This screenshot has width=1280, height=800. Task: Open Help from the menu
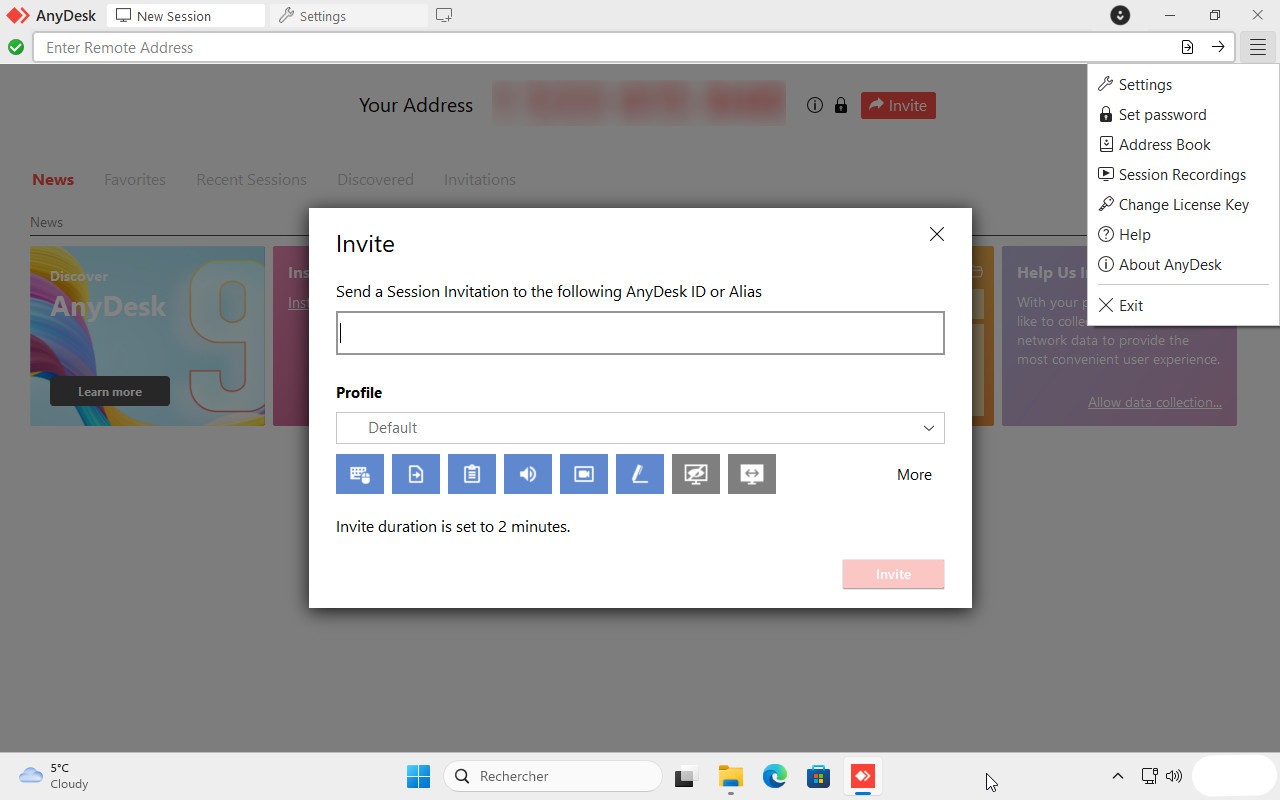1183,235
